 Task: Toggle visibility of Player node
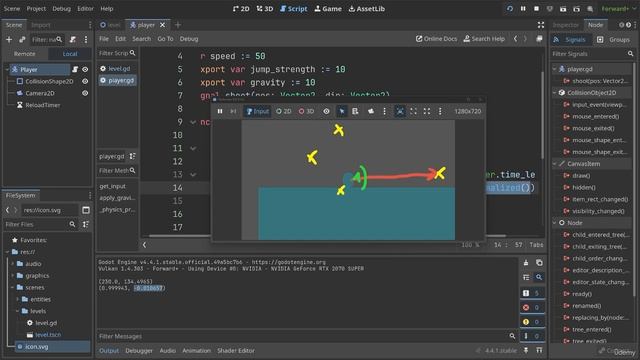coord(85,69)
